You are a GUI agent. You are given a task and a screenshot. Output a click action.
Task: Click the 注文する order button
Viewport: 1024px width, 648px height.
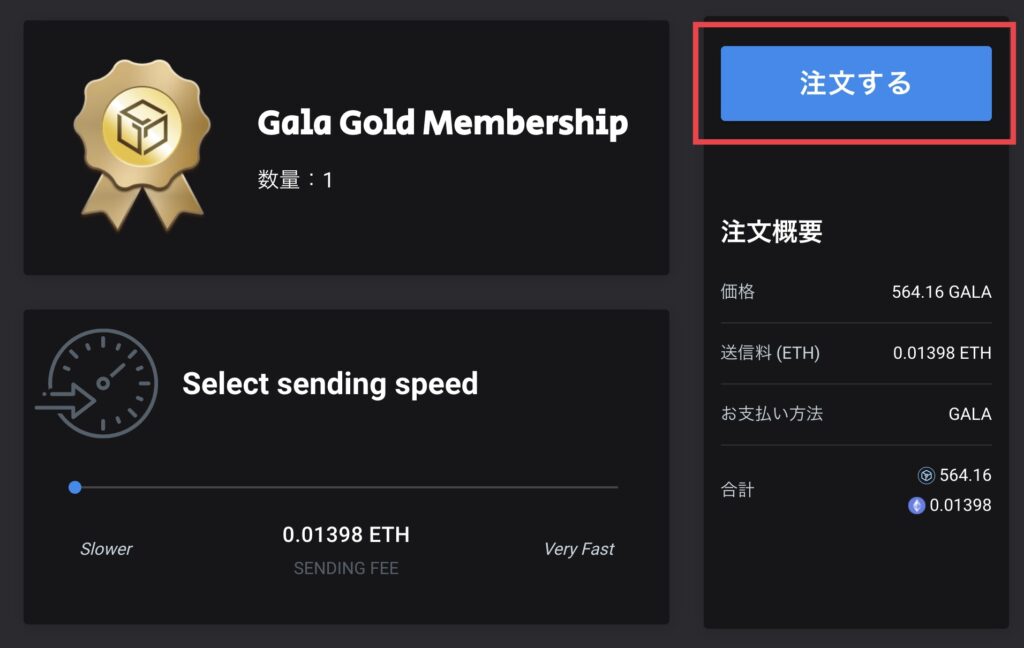856,84
